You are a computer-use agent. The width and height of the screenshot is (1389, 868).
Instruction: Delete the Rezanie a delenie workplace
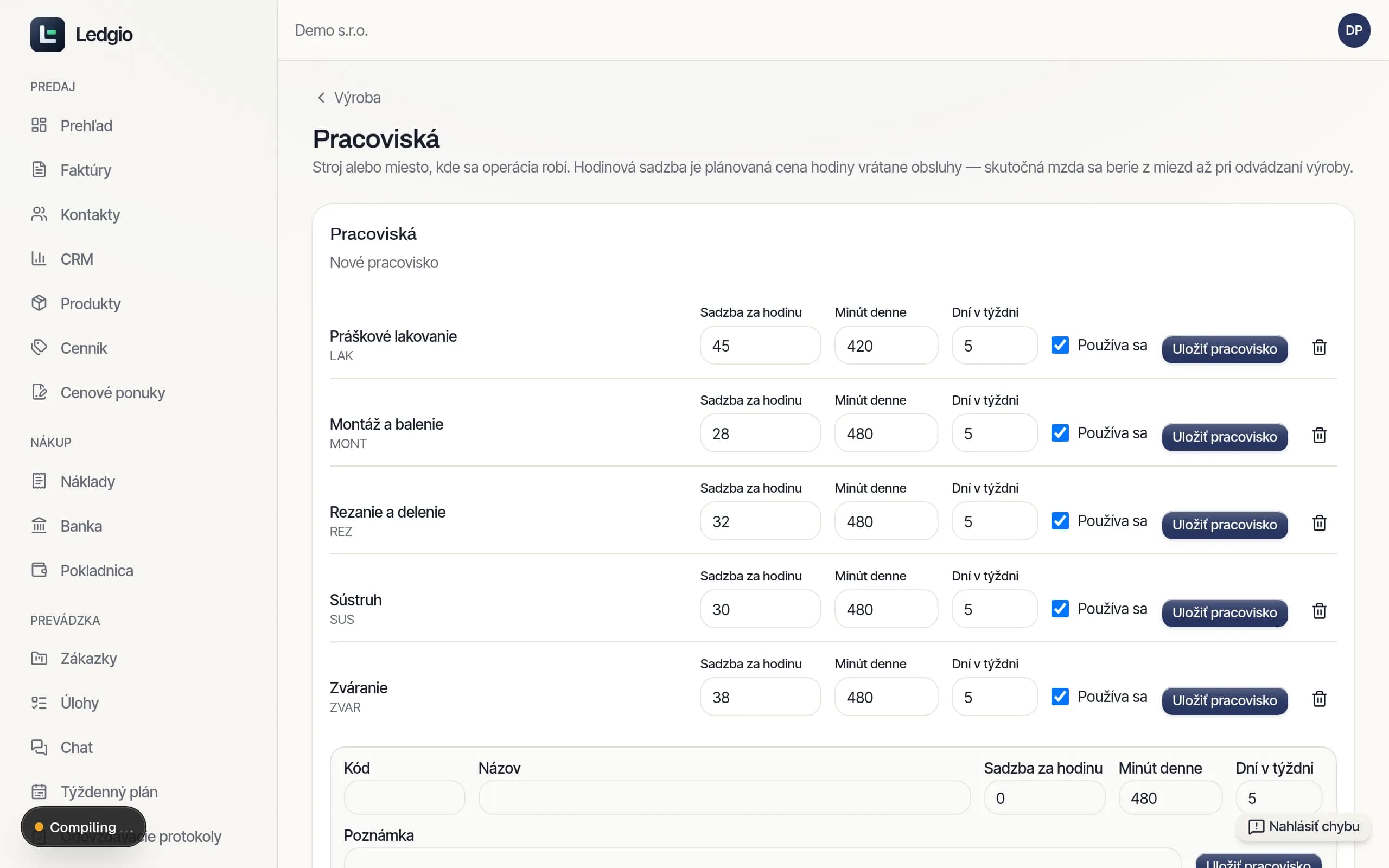[x=1319, y=523]
